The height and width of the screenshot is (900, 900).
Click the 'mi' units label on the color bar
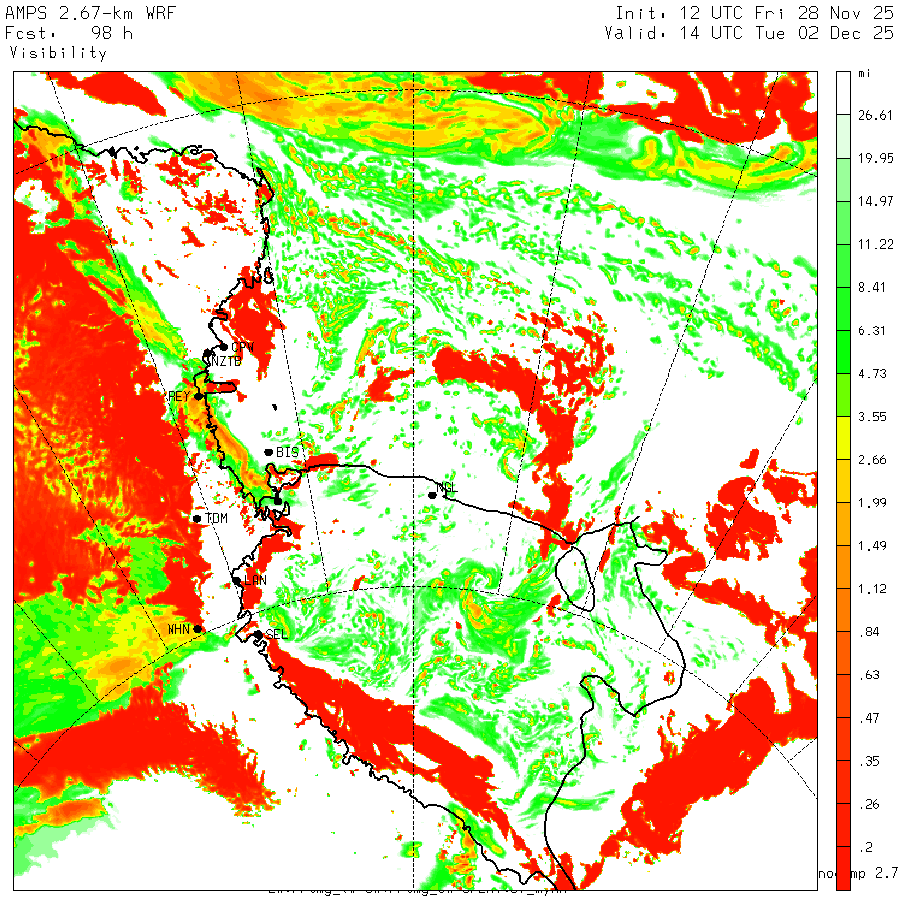pyautogui.click(x=864, y=73)
